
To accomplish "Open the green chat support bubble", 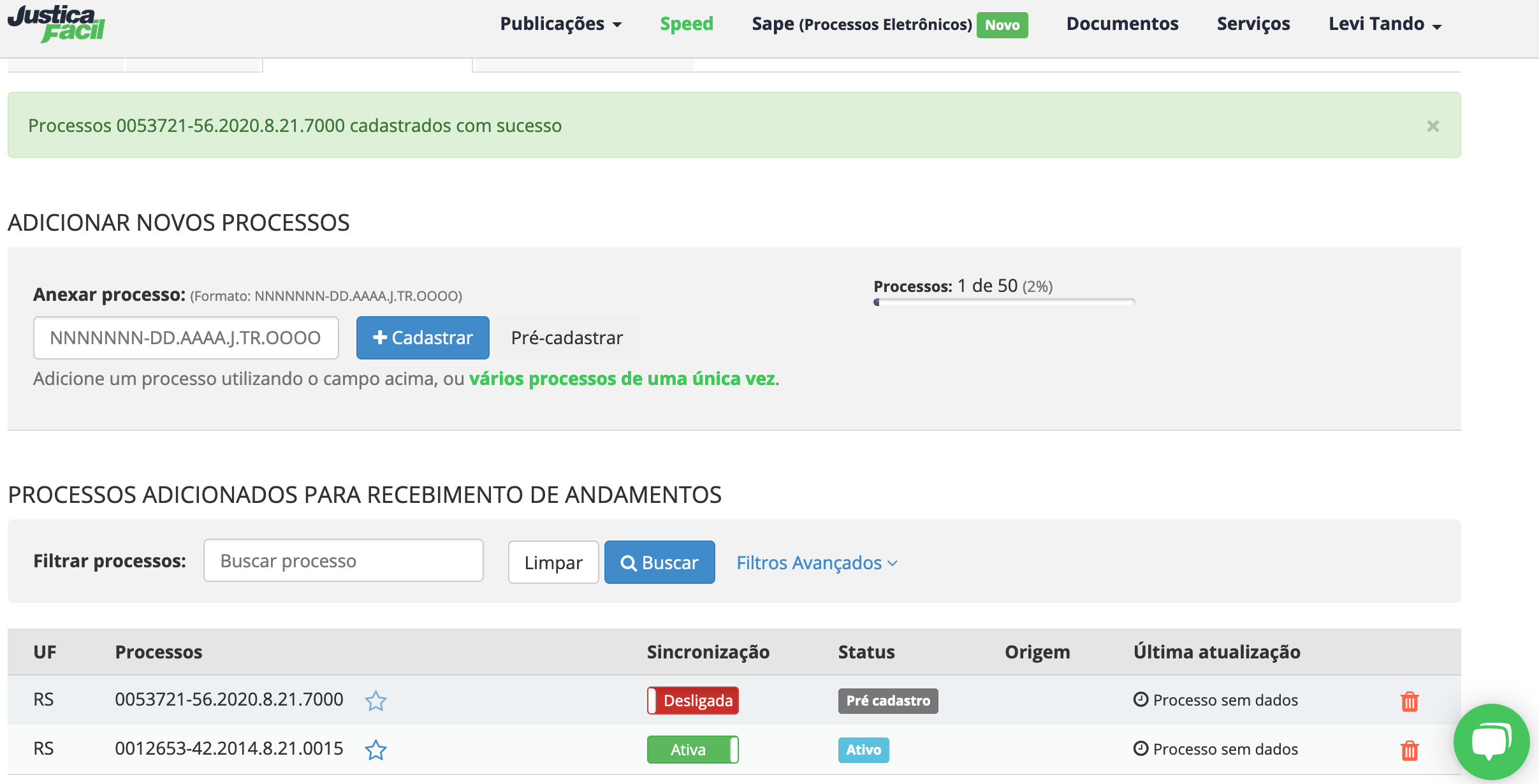I will pos(1491,742).
